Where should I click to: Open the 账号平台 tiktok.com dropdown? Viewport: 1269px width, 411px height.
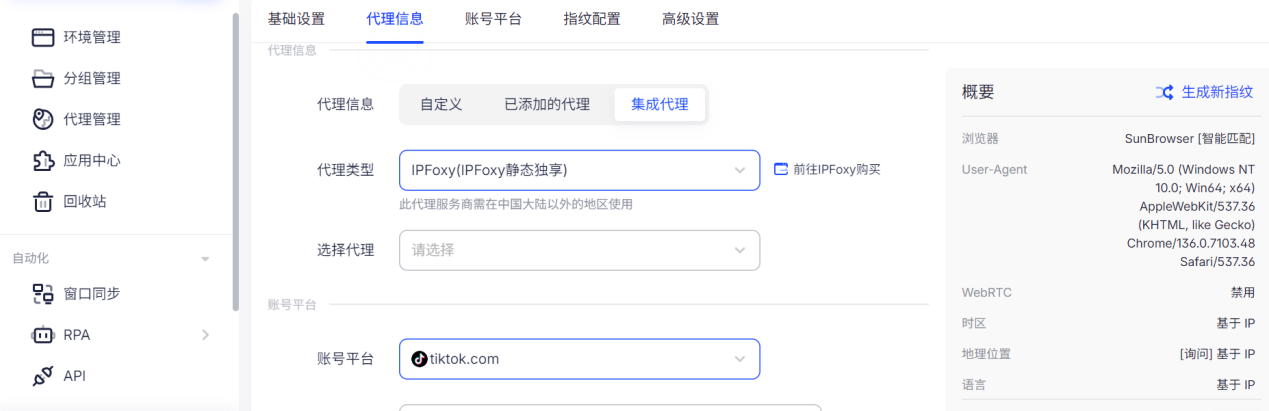579,359
